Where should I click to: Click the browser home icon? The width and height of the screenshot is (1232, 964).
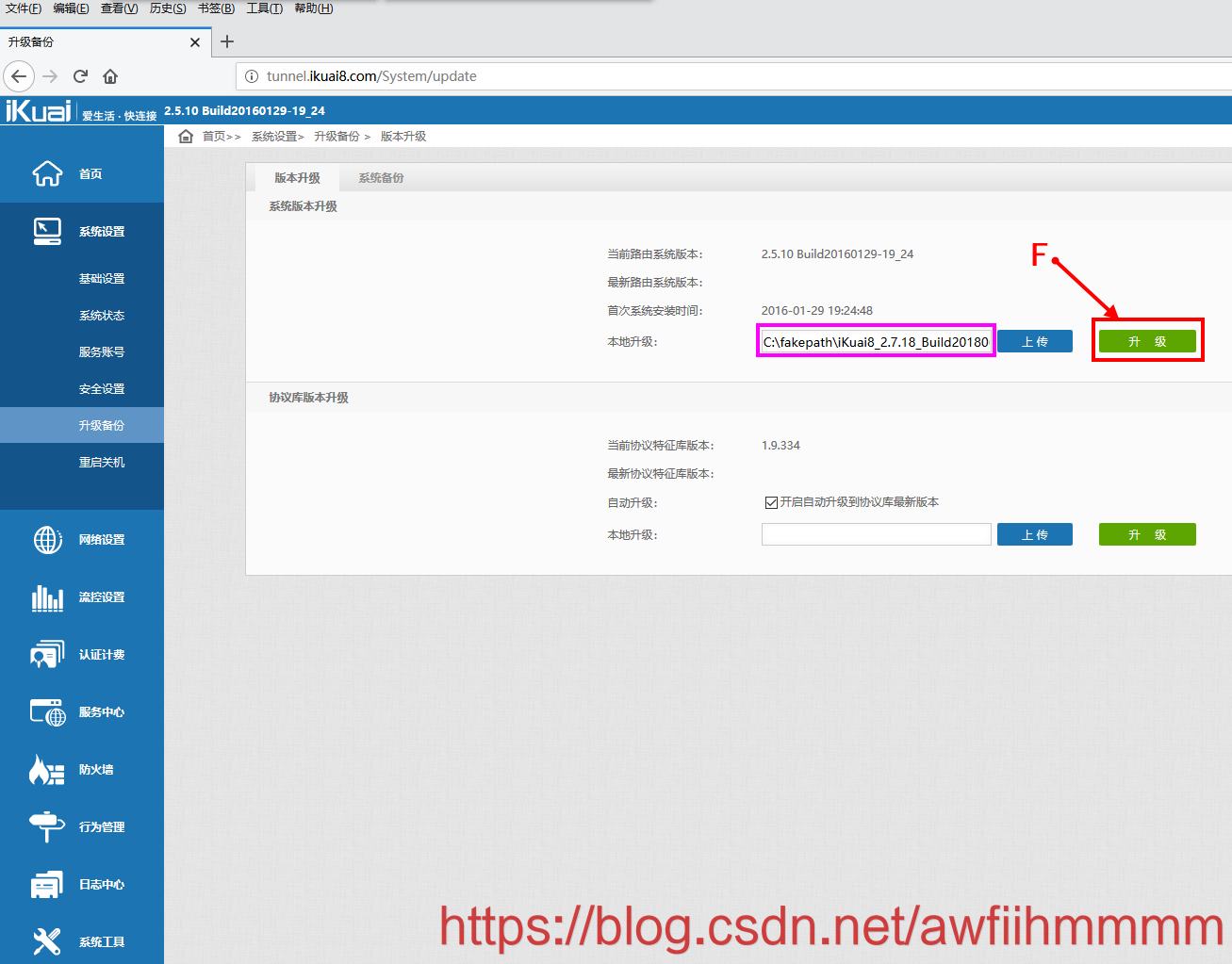(x=110, y=76)
